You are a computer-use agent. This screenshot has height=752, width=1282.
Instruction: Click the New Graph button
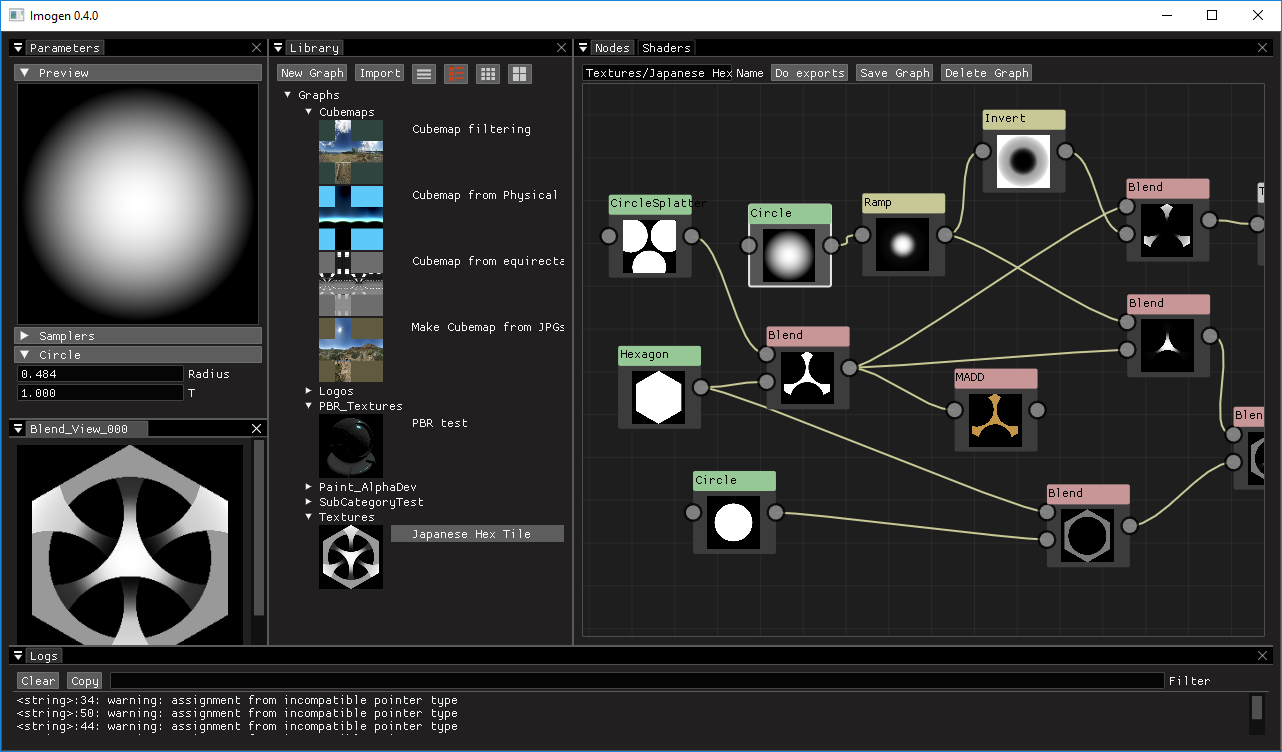point(312,73)
